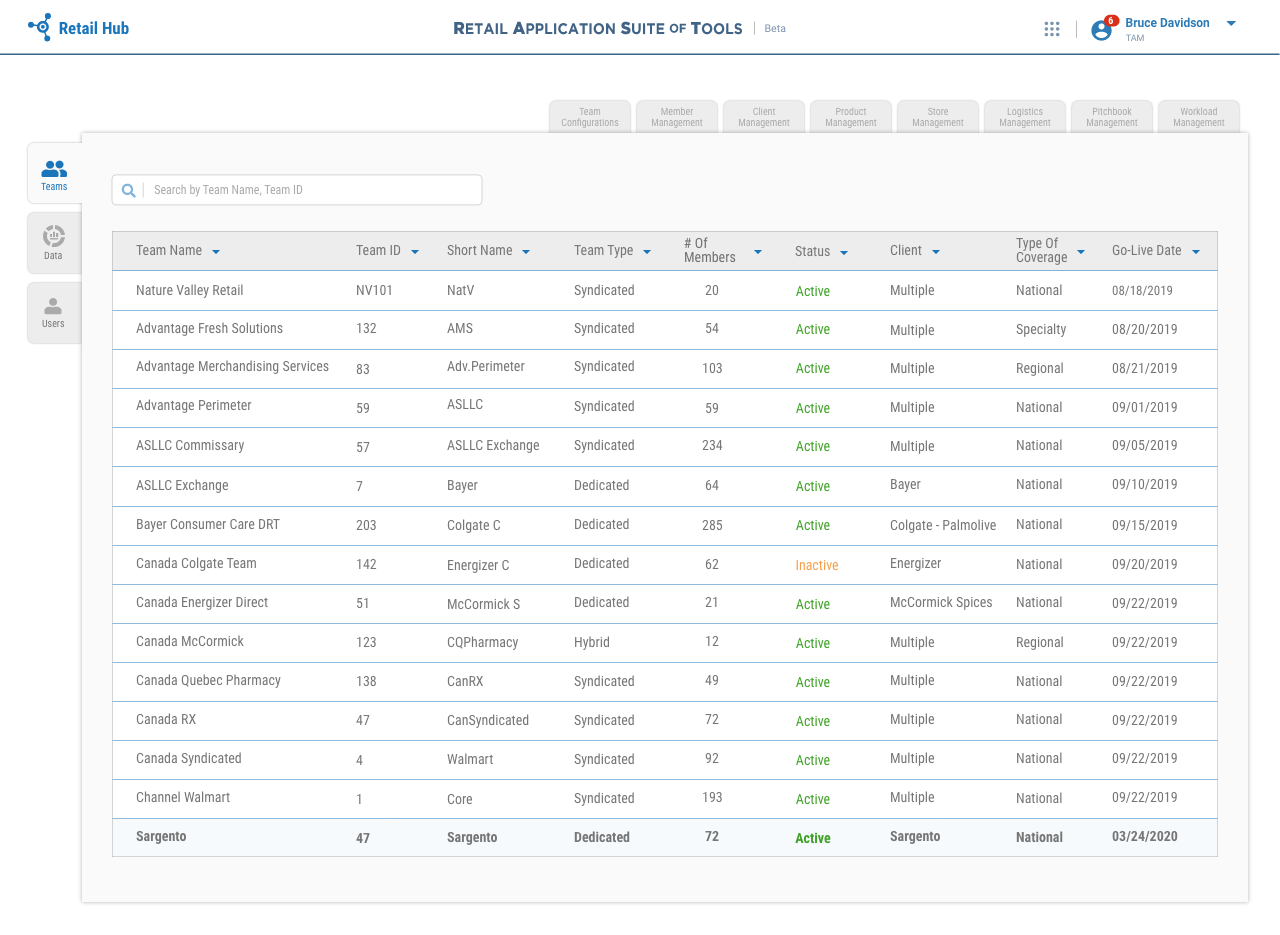The height and width of the screenshot is (935, 1280).
Task: Select the bold Sargento team name
Action: tap(161, 837)
